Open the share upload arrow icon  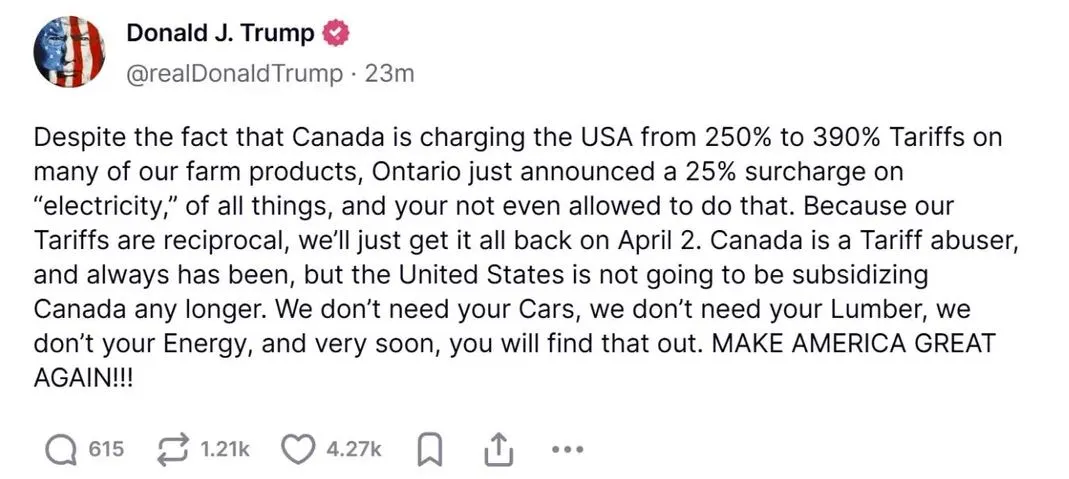(498, 450)
